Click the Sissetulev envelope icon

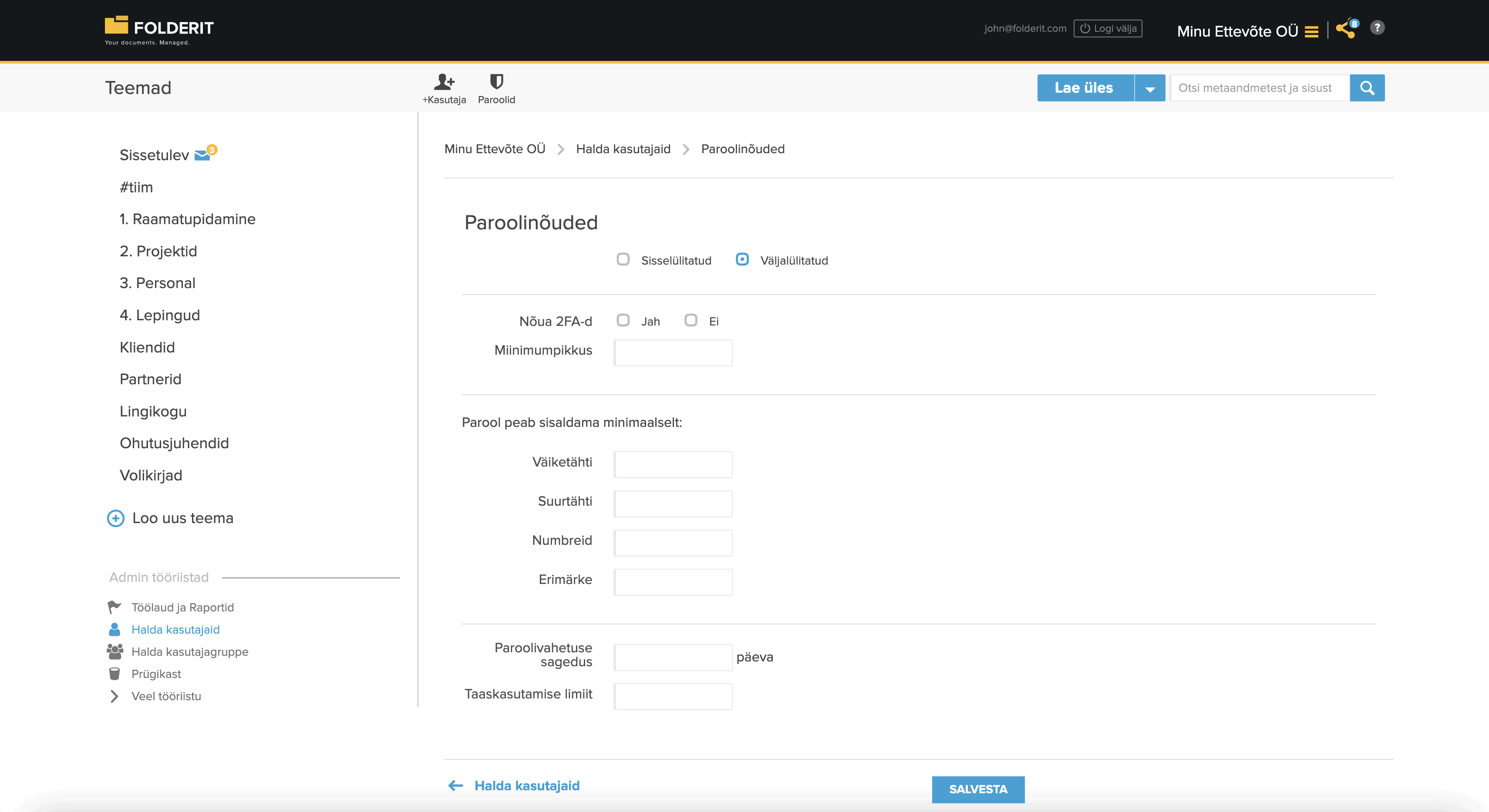pyautogui.click(x=202, y=155)
